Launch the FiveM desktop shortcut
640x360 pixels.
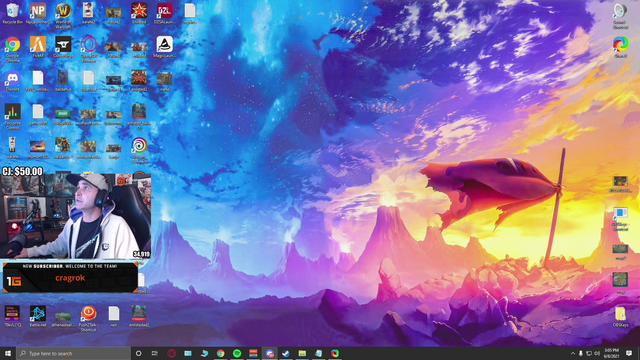(x=38, y=47)
